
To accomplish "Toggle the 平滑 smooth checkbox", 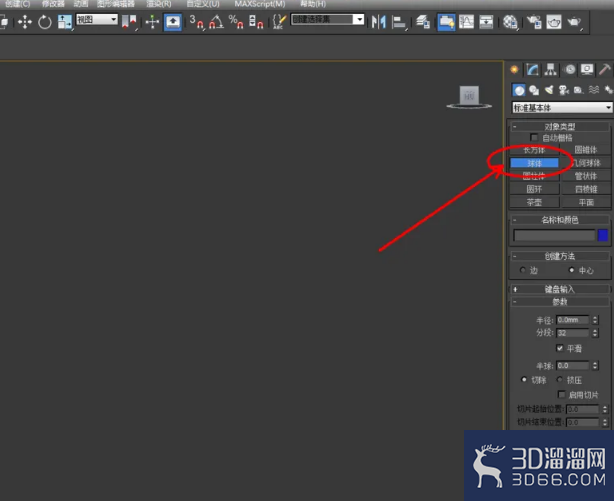I will (x=560, y=348).
